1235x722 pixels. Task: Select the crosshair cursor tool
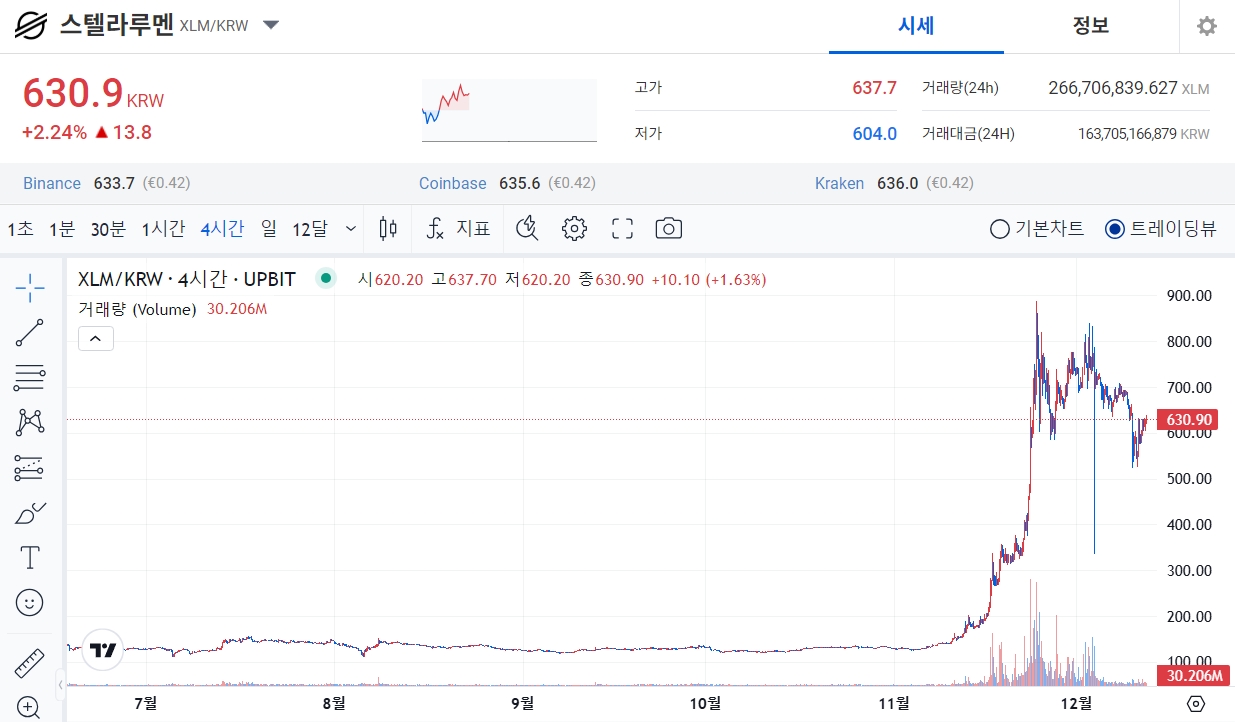30,288
